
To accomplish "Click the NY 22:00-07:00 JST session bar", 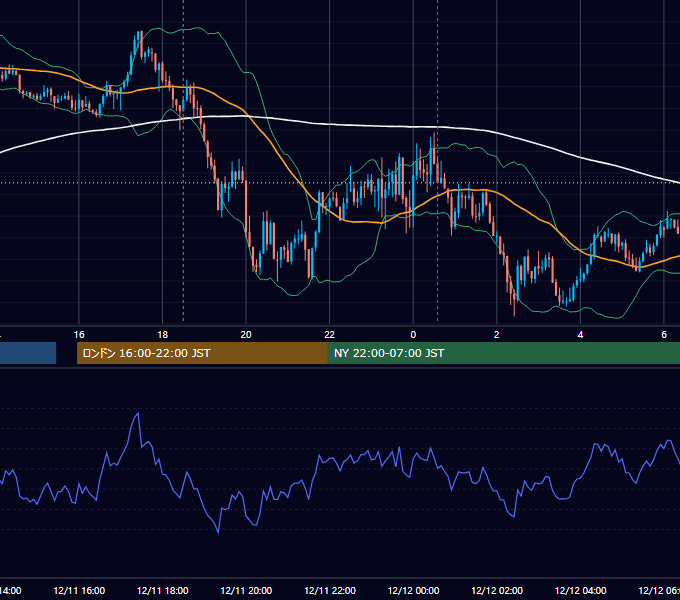I will coord(503,353).
